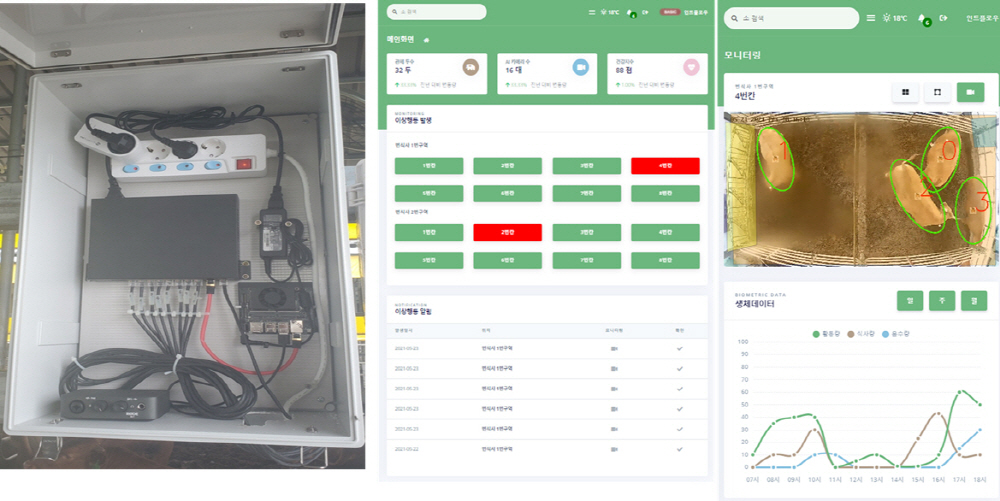This screenshot has height=501, width=1000.
Task: Click the 소 검색 search field on the monitoring screen
Action: pyautogui.click(x=791, y=18)
